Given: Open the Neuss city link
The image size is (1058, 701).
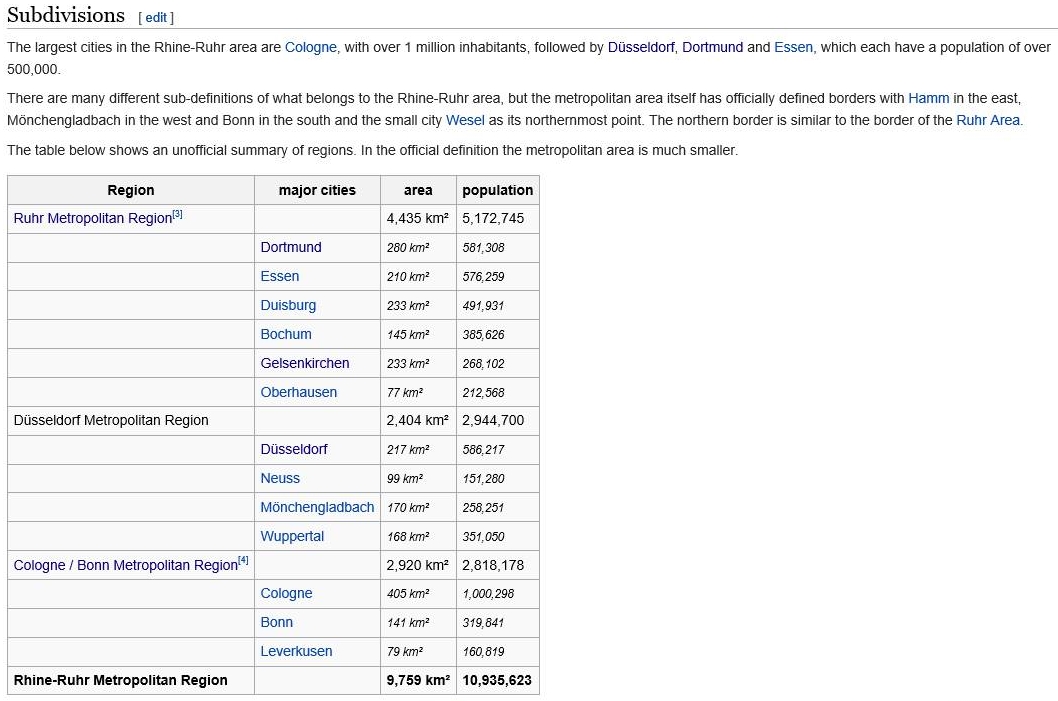Looking at the screenshot, I should pyautogui.click(x=280, y=478).
